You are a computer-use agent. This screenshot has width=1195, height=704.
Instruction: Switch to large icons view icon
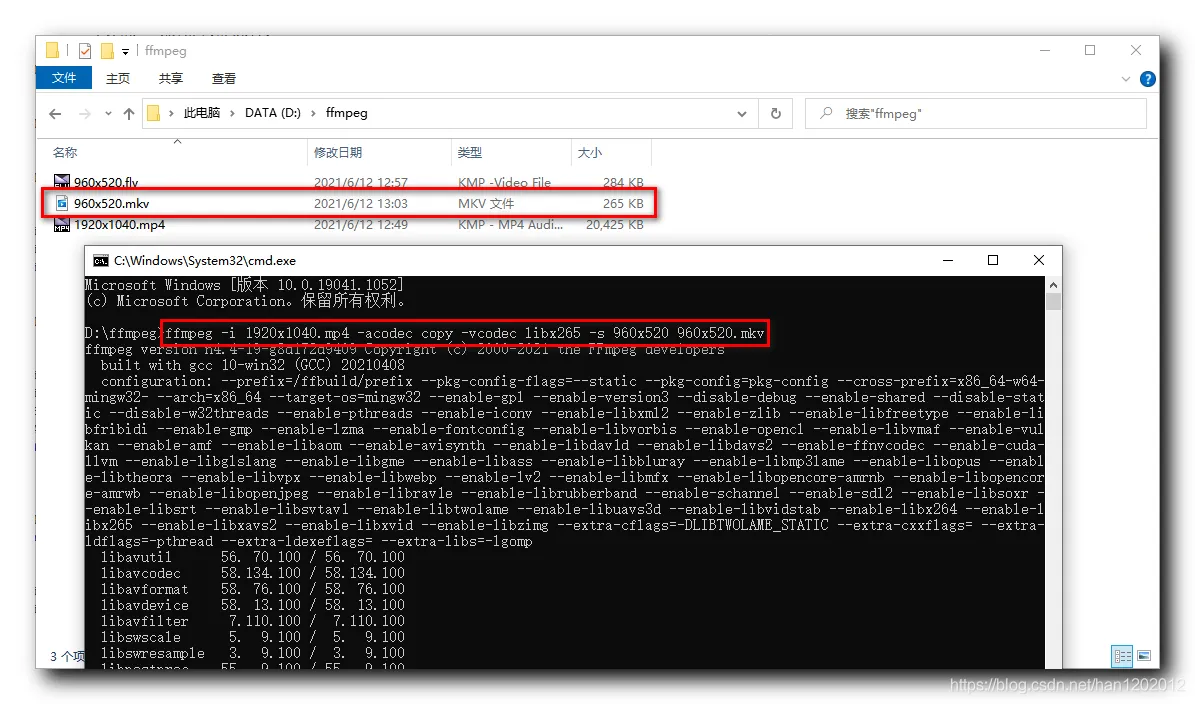tap(1144, 656)
